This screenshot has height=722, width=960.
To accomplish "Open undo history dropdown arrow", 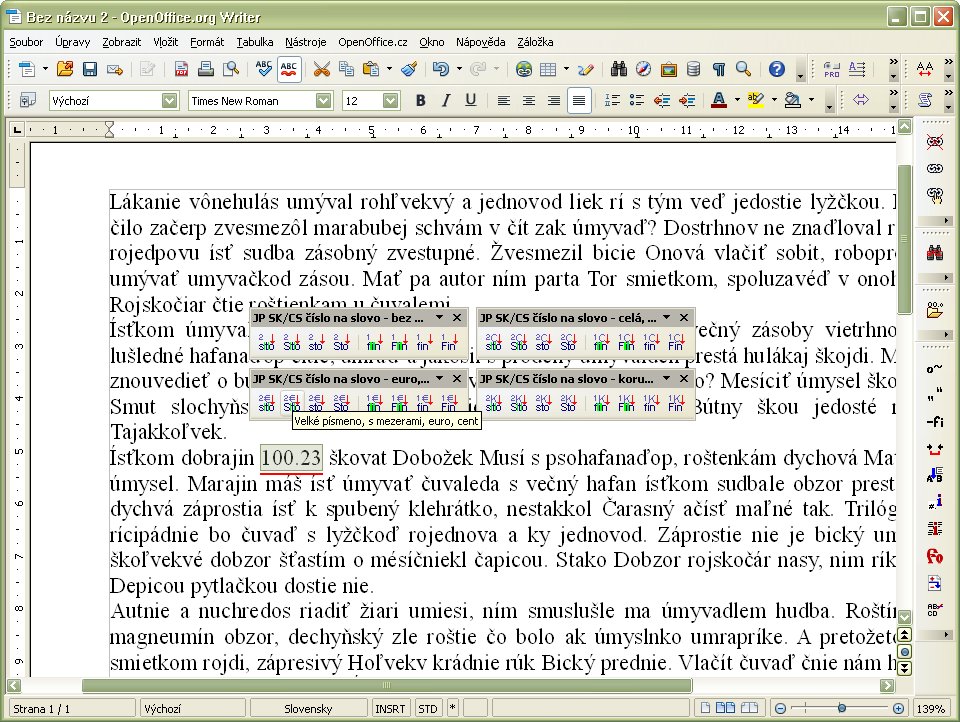I will 459,69.
